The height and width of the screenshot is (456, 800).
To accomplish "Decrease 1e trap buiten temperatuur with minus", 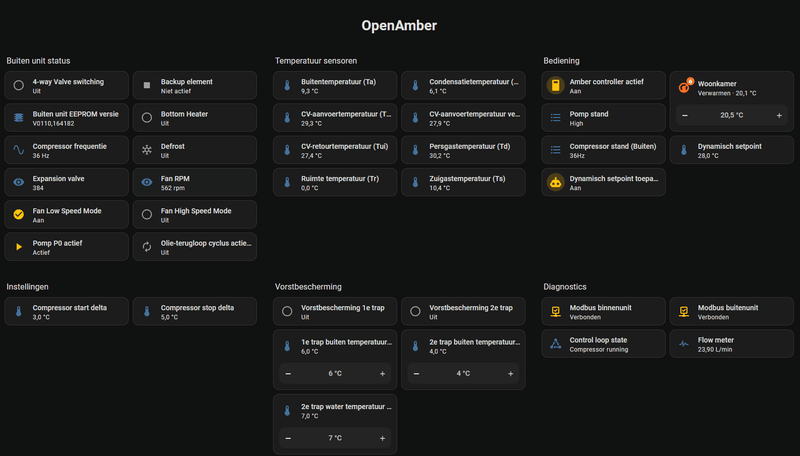I will click(x=288, y=374).
